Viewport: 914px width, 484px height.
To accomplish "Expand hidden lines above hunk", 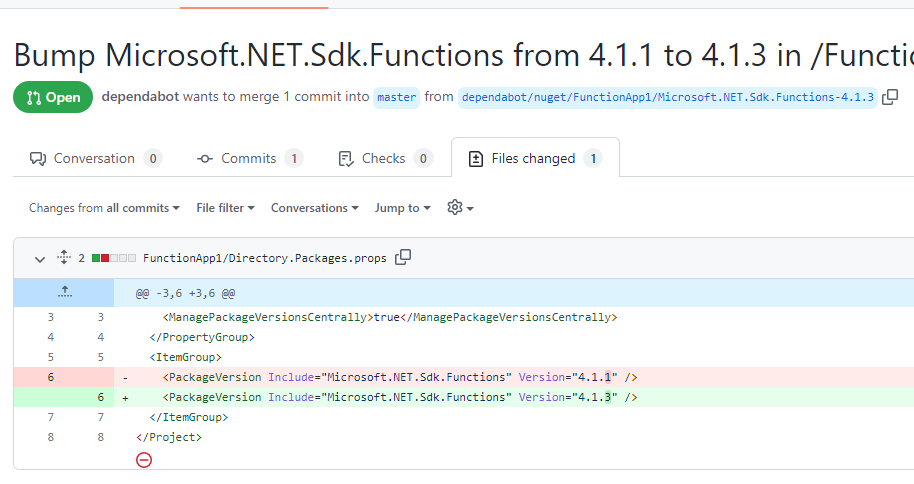I will [x=64, y=293].
